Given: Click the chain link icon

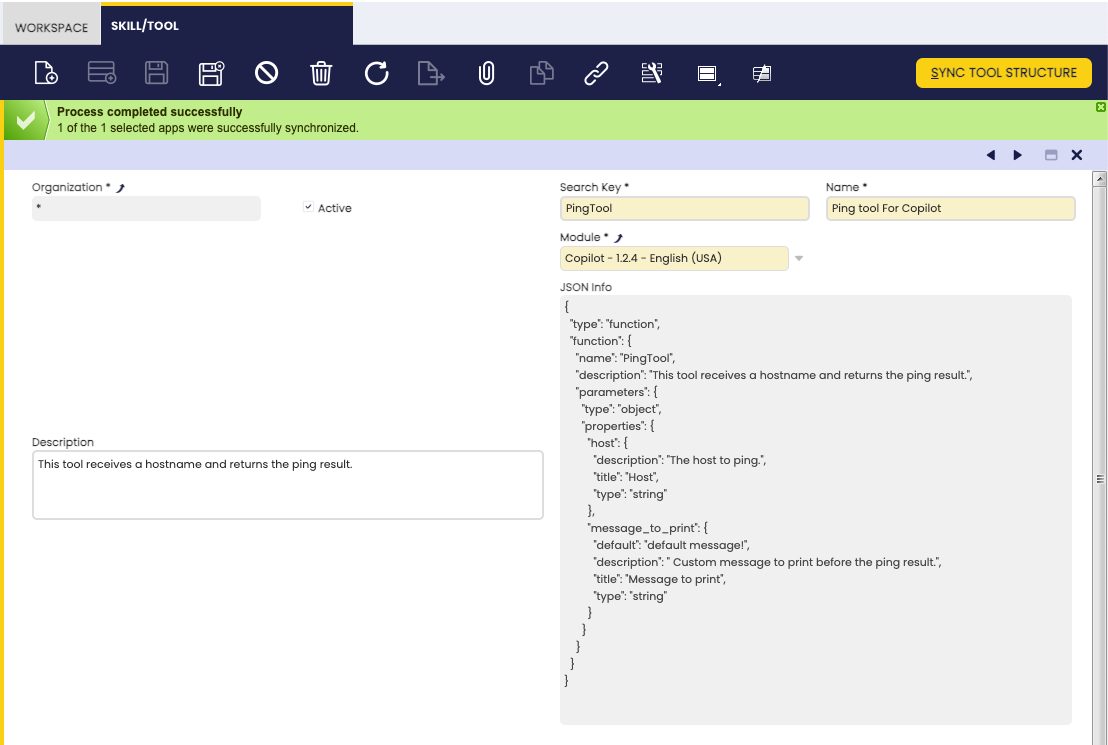Looking at the screenshot, I should (596, 73).
